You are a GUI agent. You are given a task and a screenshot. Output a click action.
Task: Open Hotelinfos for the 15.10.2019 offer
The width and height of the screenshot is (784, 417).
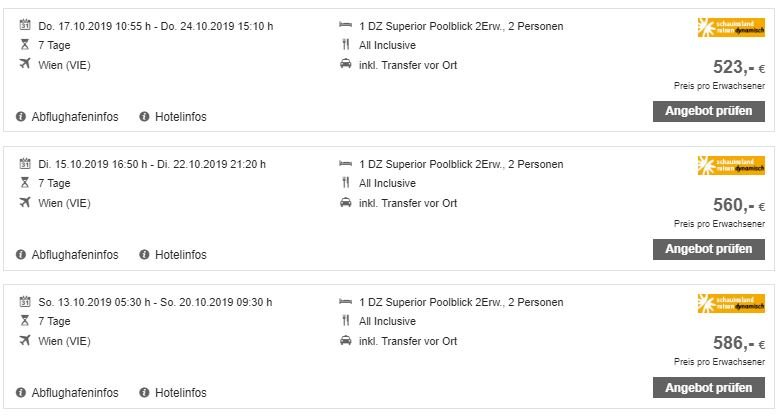tap(180, 254)
